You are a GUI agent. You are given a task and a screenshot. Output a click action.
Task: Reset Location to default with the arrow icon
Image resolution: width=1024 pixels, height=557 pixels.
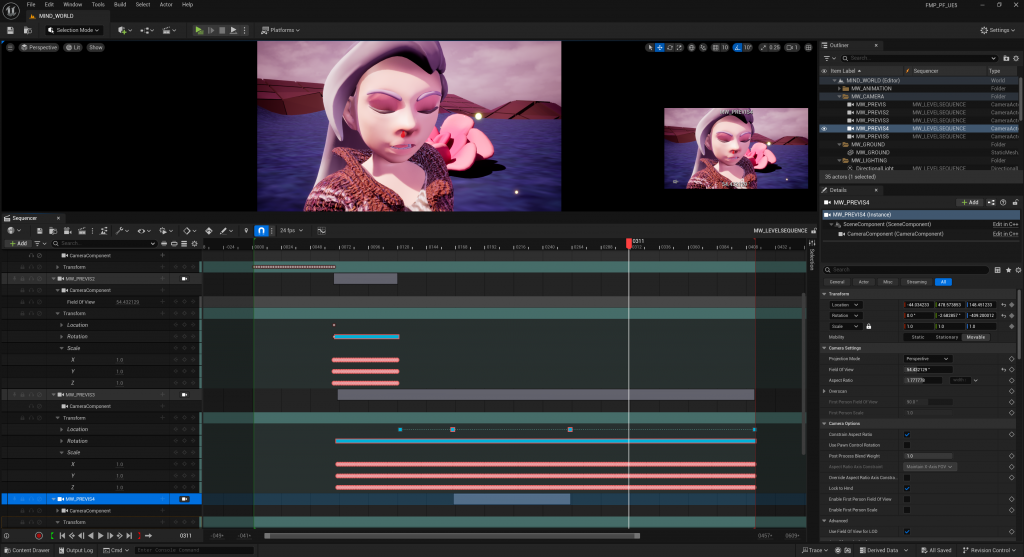1002,304
